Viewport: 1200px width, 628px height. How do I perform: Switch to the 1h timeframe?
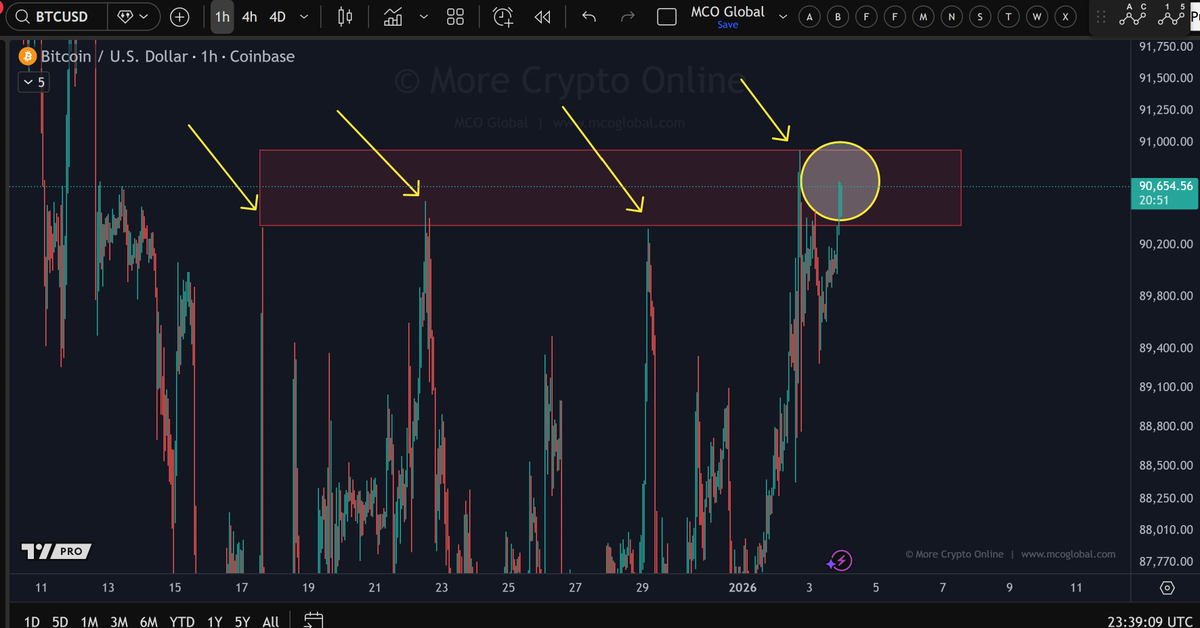[x=222, y=17]
